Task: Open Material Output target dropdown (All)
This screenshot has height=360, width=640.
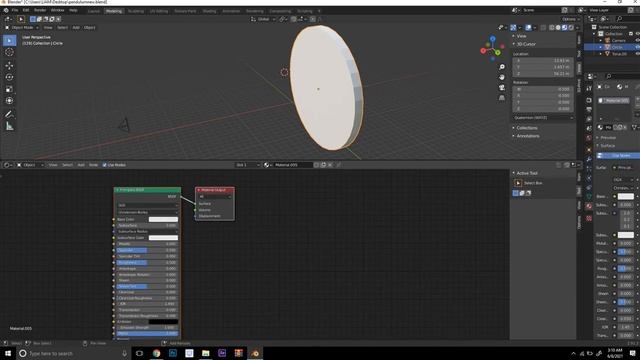Action: tap(215, 197)
